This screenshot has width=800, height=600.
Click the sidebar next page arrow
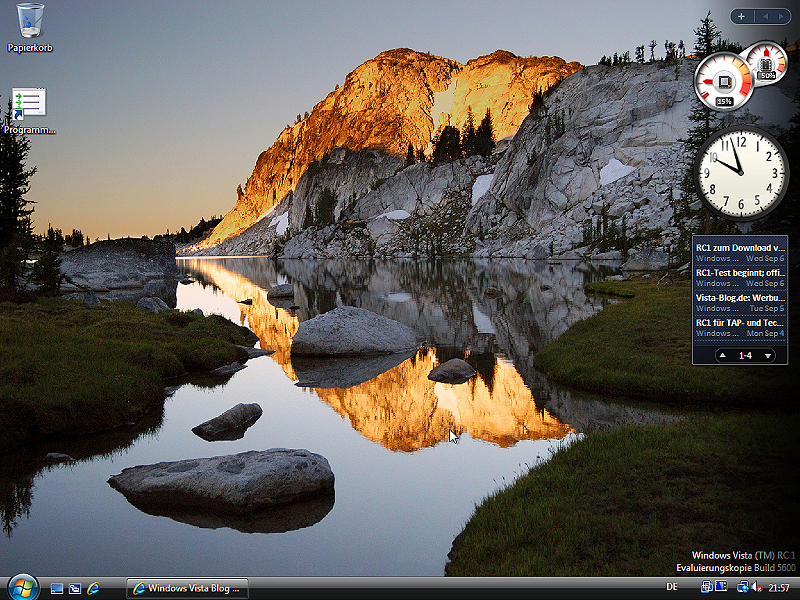pos(779,16)
